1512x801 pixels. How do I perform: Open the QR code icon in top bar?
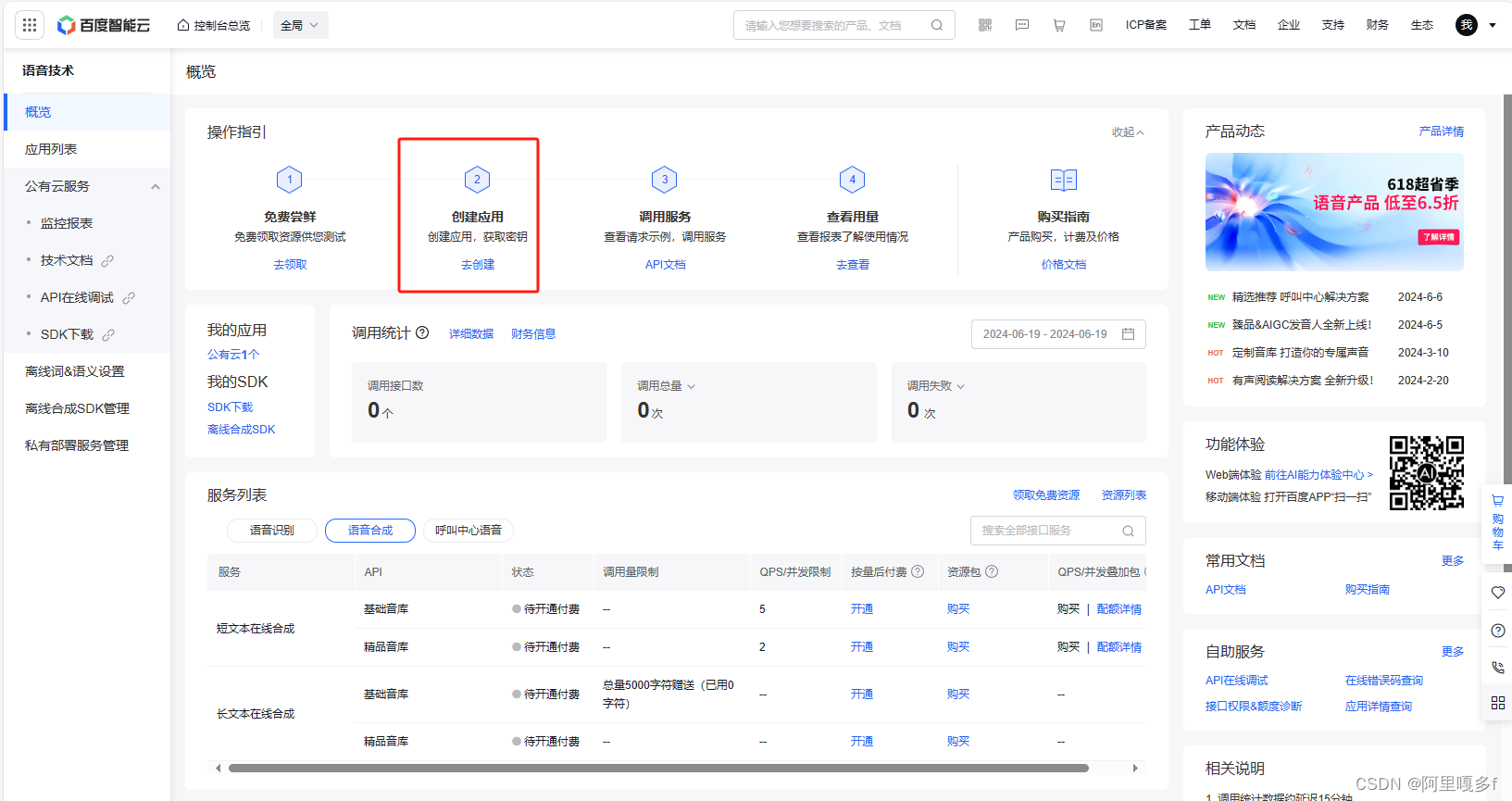click(985, 25)
